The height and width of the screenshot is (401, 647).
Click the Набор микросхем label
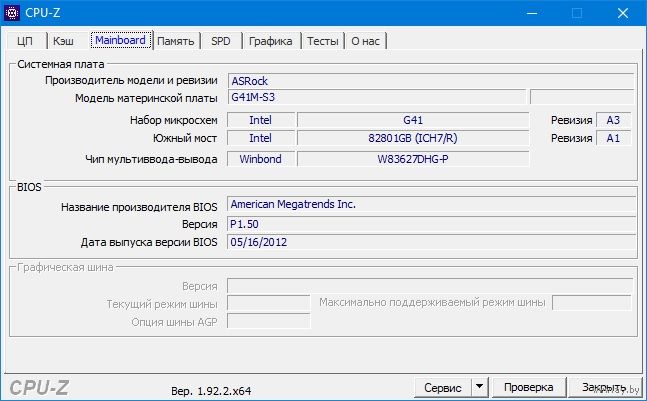(174, 120)
